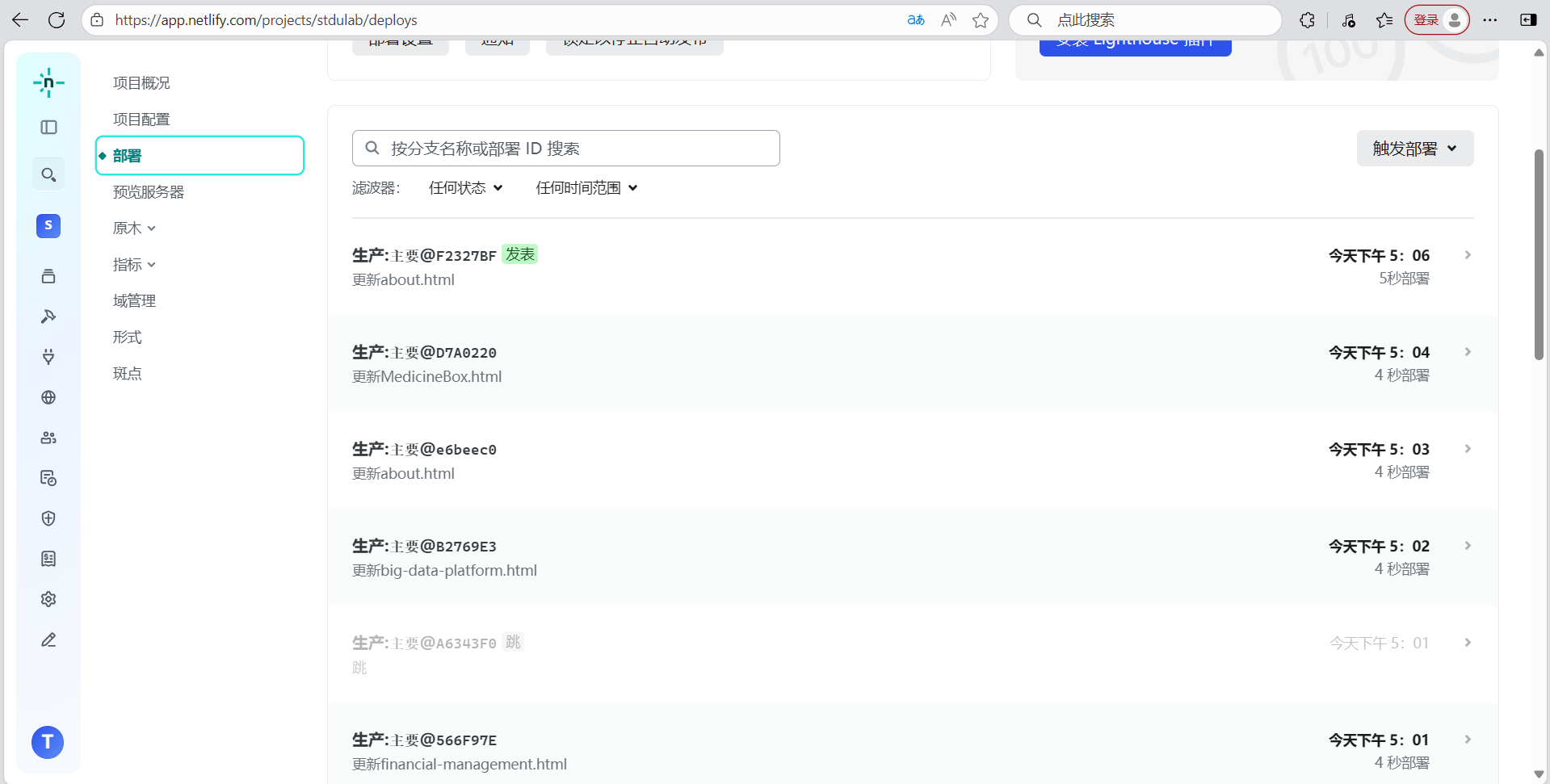Open the team members icon
Viewport: 1550px width, 784px height.
click(x=48, y=438)
